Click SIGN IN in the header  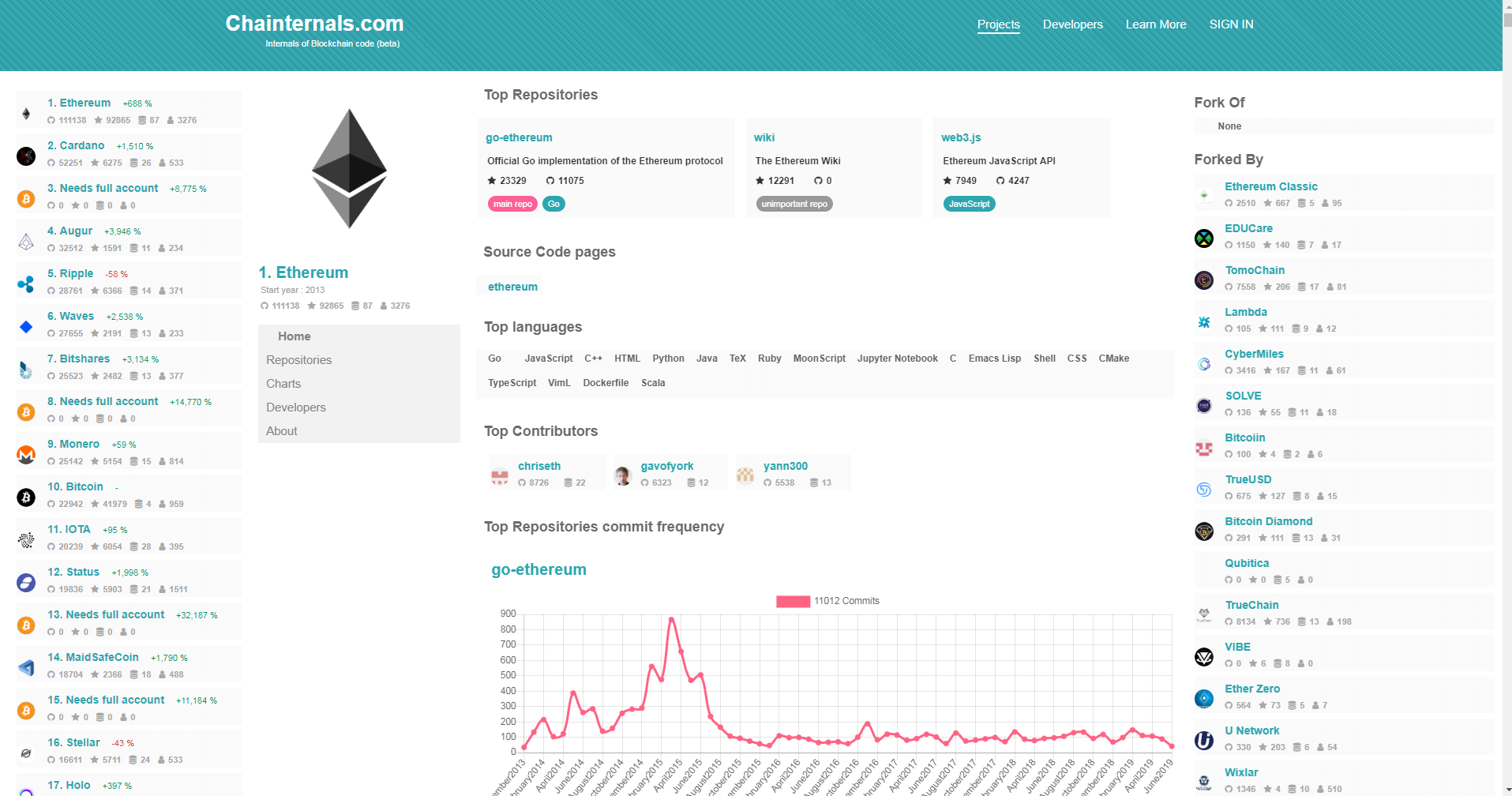1232,24
